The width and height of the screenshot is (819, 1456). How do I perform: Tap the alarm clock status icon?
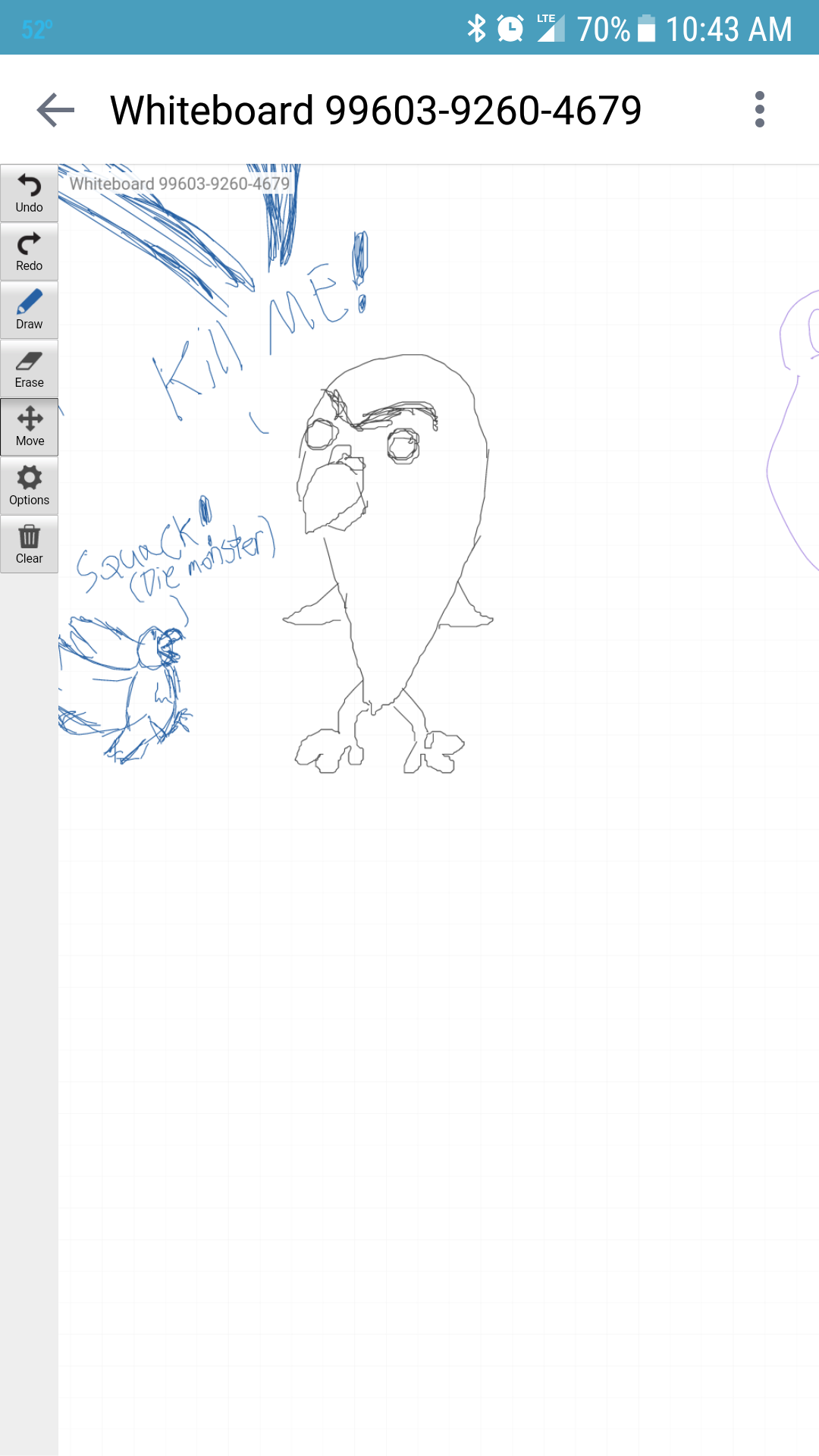(x=510, y=29)
